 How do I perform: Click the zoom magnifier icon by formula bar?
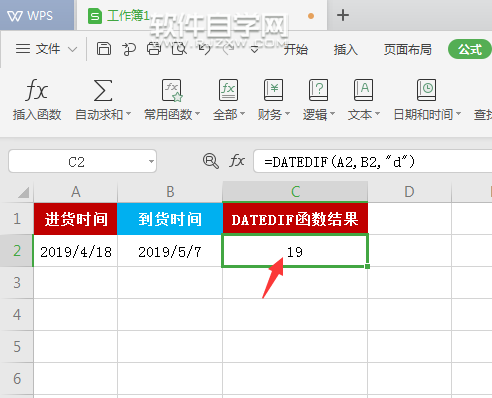(211, 161)
